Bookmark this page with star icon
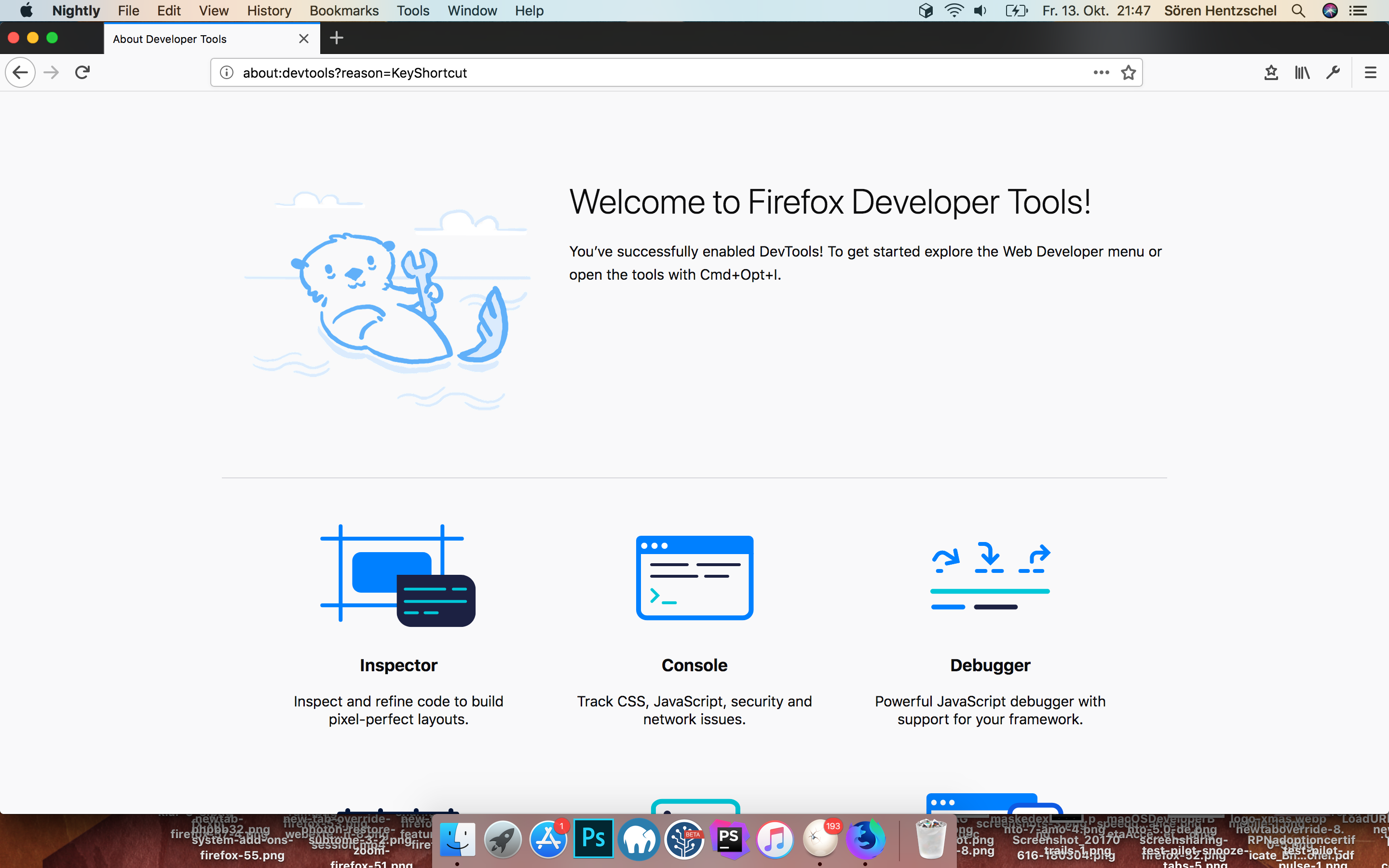 (x=1129, y=72)
